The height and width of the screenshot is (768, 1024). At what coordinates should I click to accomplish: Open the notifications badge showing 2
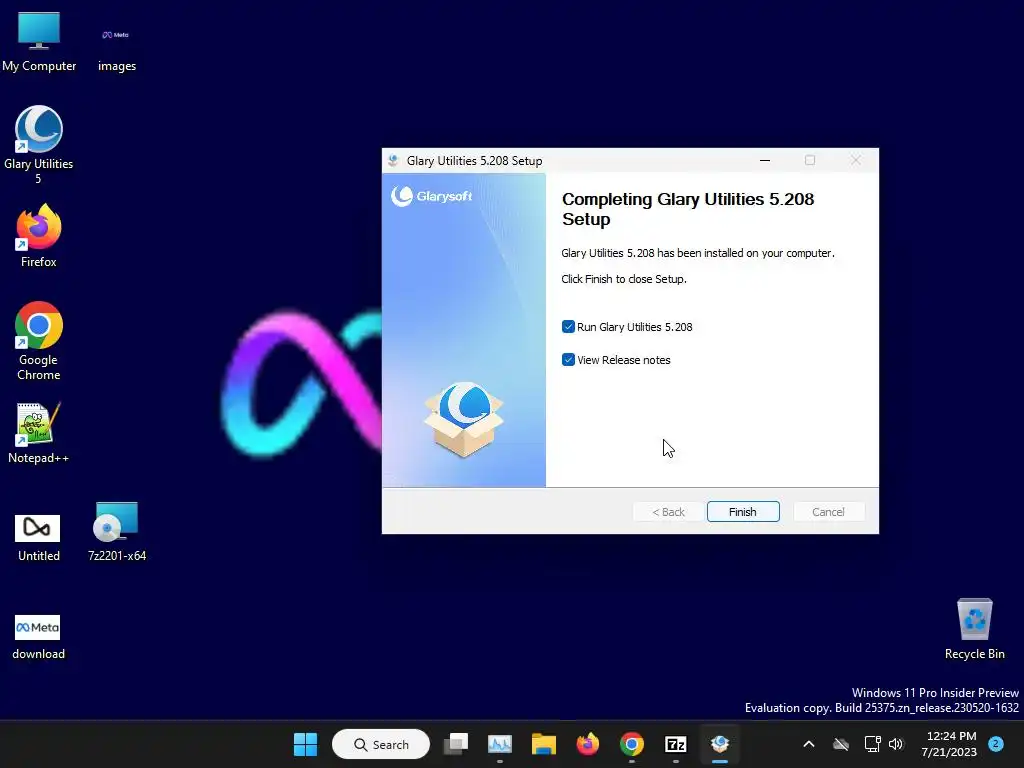click(x=996, y=744)
